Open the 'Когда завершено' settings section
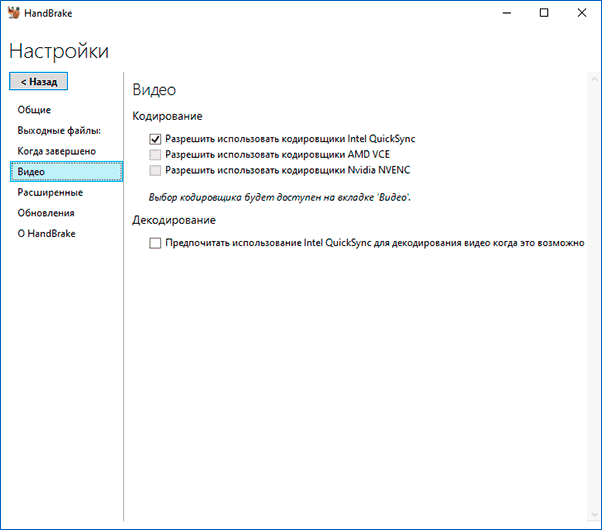This screenshot has width=602, height=530. tap(56, 151)
